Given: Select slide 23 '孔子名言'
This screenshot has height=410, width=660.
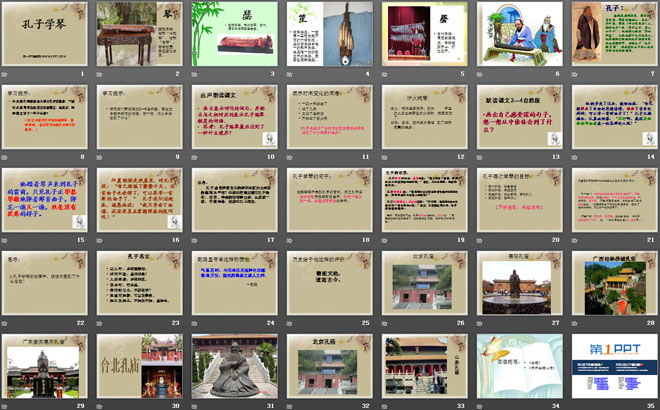Looking at the screenshot, I should tap(140, 283).
